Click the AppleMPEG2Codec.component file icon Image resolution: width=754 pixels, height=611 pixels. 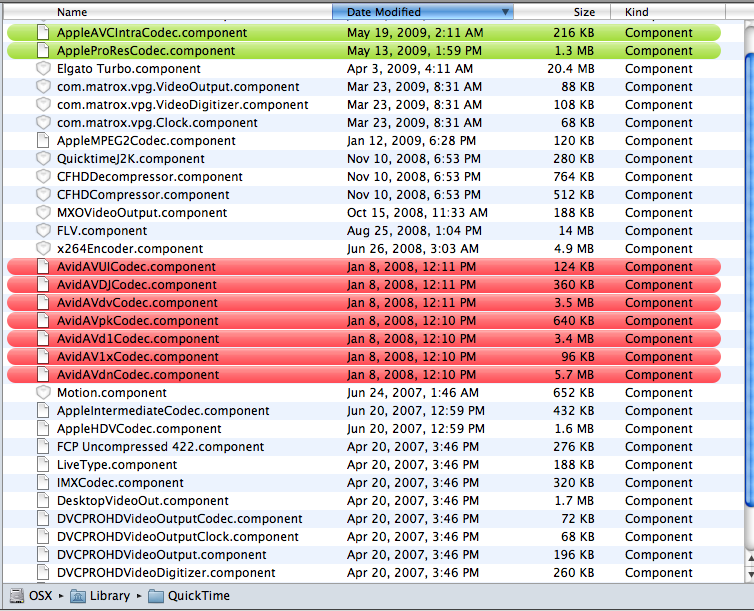[43, 141]
